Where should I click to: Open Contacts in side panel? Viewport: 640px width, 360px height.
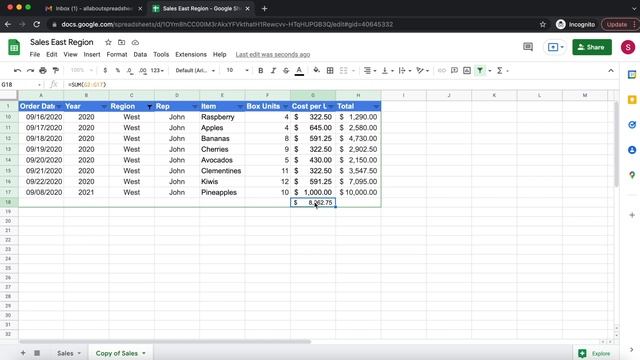click(x=632, y=150)
